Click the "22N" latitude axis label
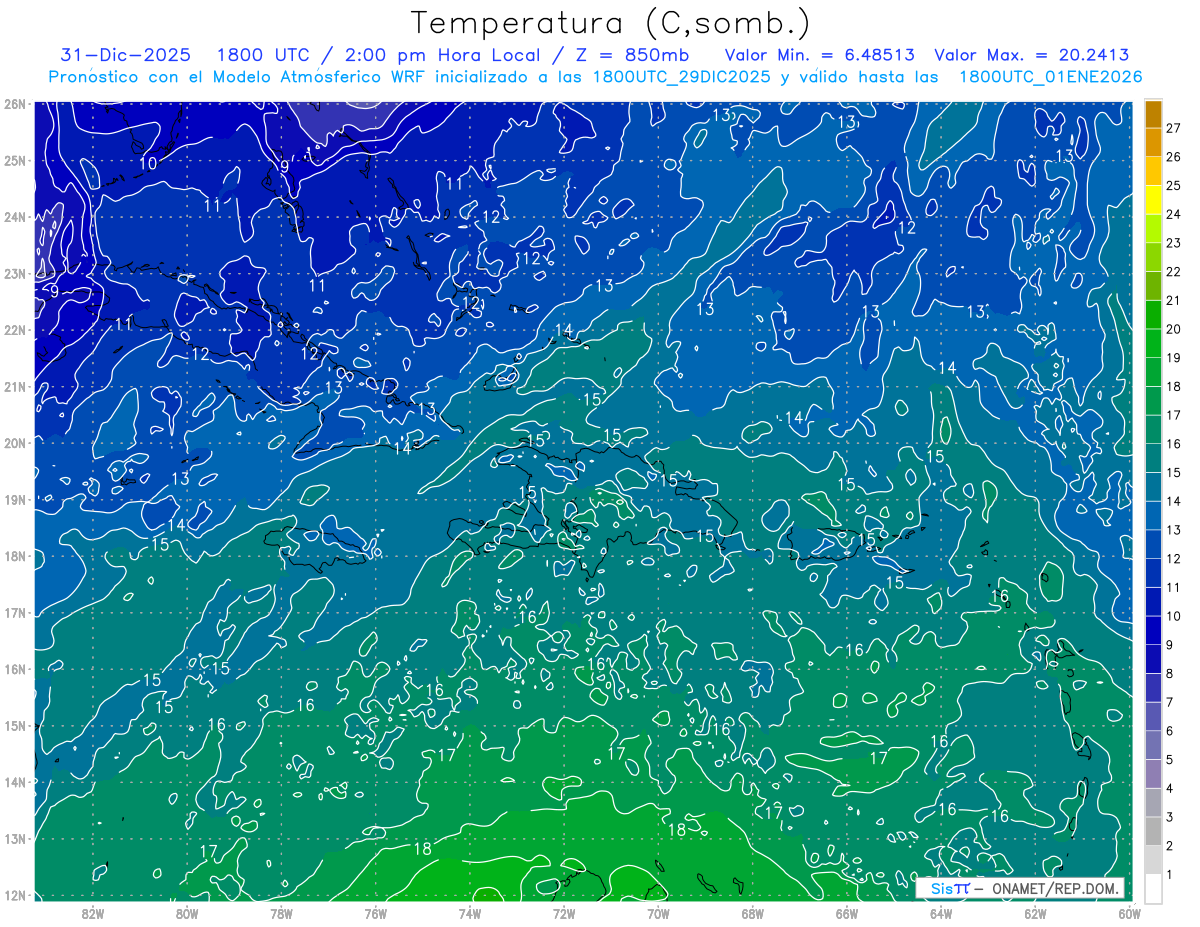The height and width of the screenshot is (927, 1200). [15, 330]
